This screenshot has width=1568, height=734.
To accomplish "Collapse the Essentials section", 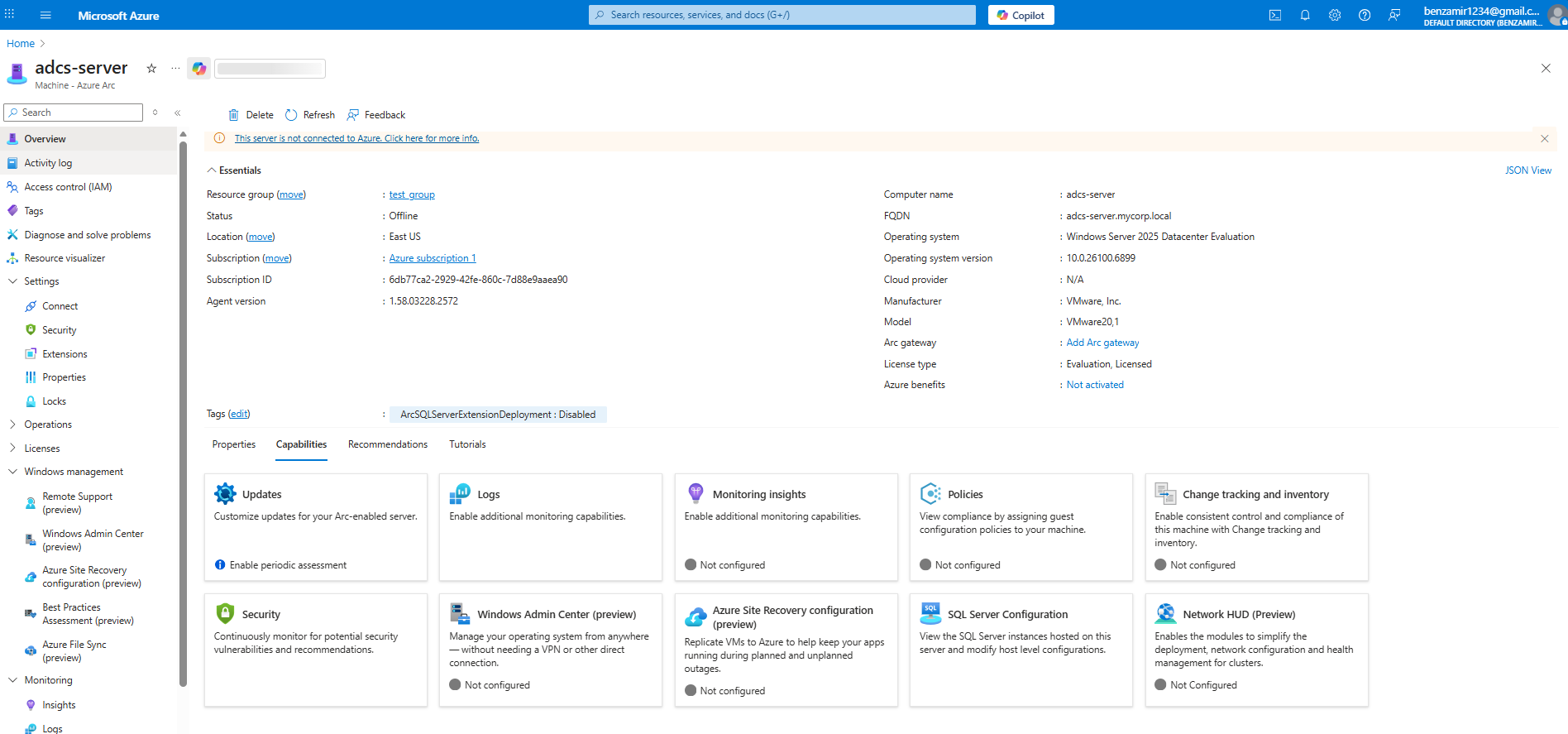I will (212, 170).
